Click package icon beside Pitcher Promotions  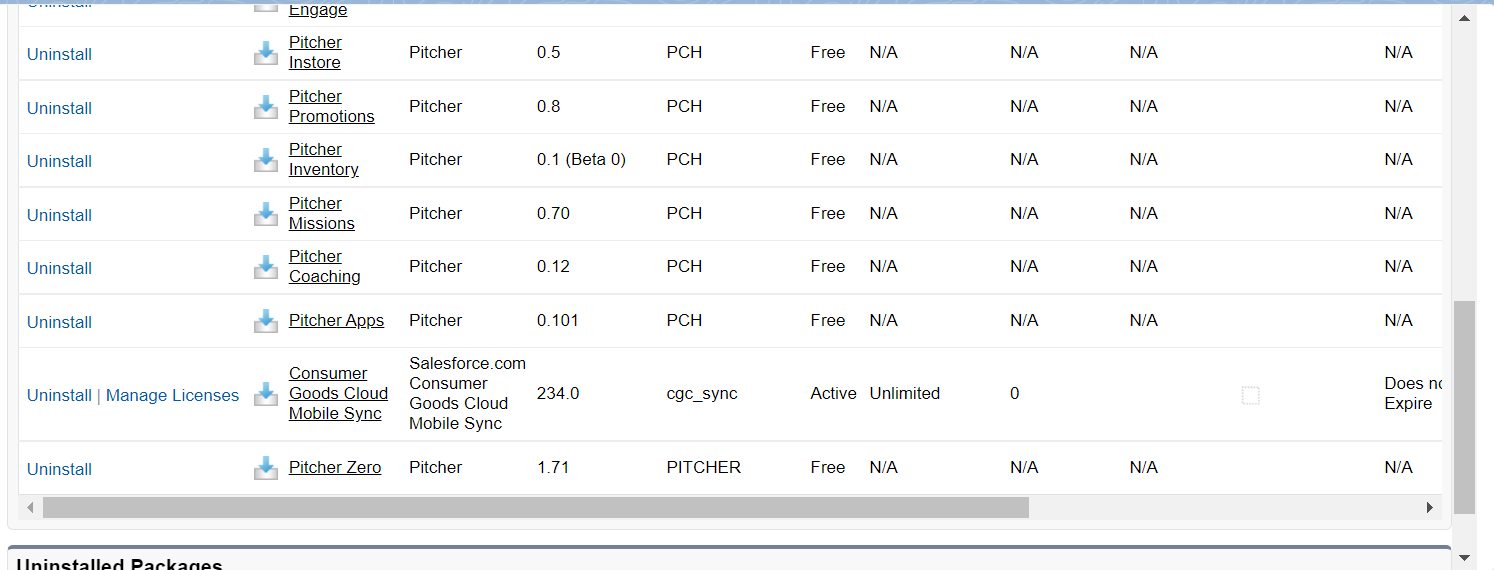266,107
